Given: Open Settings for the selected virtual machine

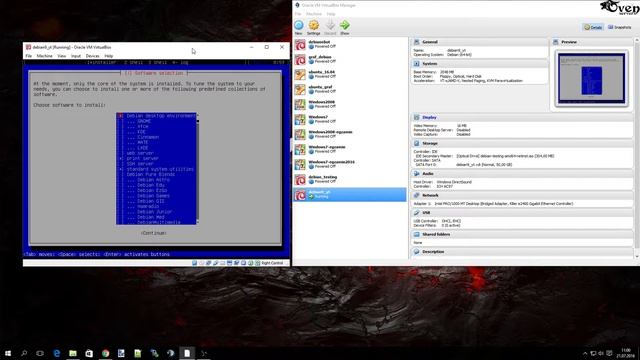Looking at the screenshot, I should 313,27.
